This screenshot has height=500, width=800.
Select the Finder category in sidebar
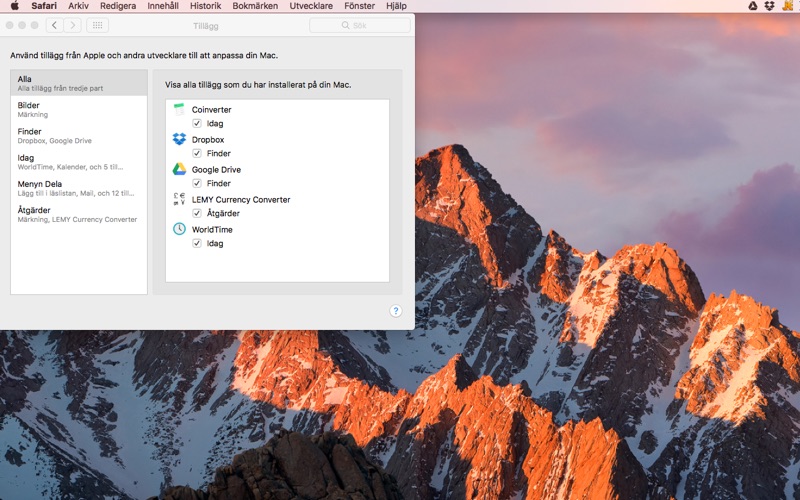(79, 135)
